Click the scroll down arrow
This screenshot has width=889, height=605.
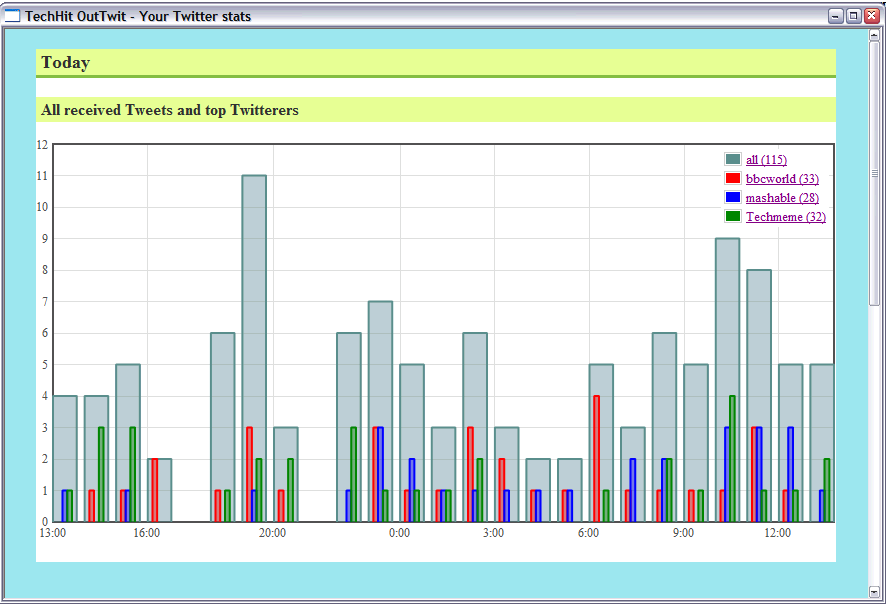pos(874,591)
